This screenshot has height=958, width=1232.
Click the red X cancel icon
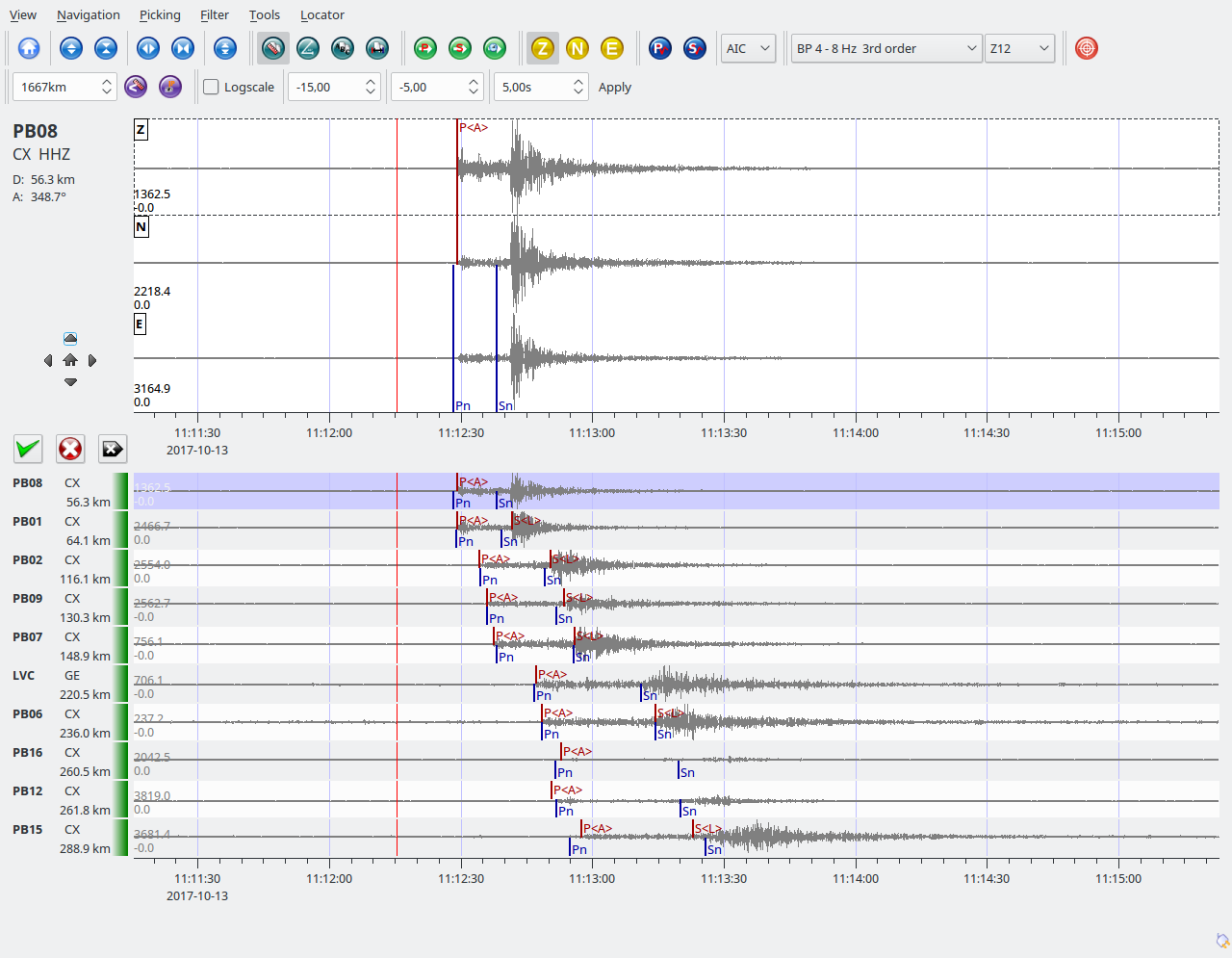[70, 449]
